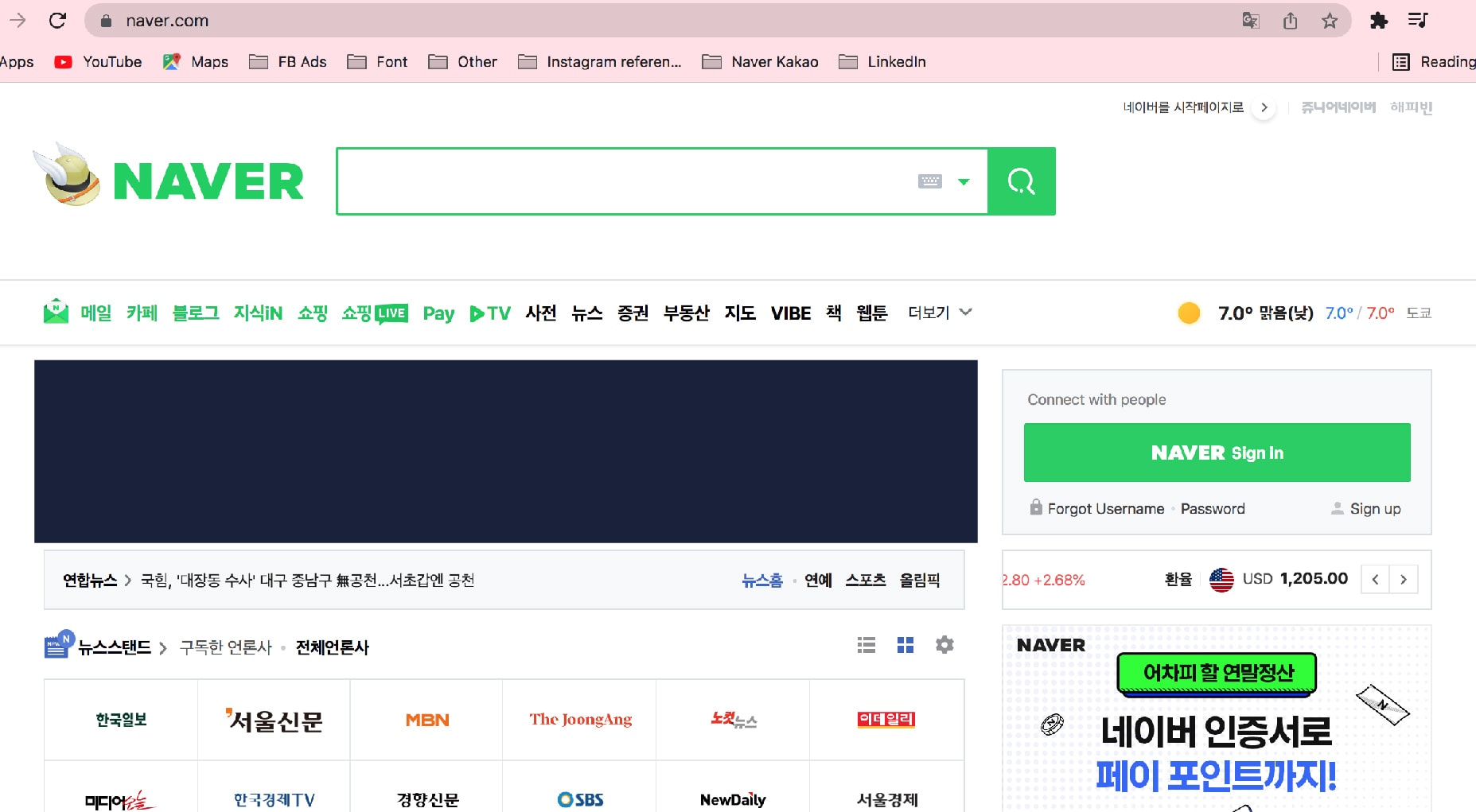Open the 지도 maps menu
Screen dimensions: 1476x812
point(740,313)
